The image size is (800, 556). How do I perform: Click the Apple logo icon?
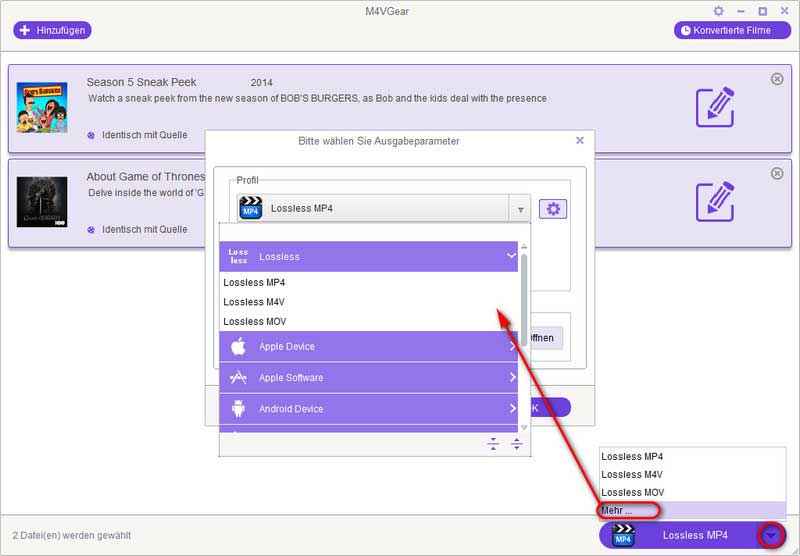238,346
